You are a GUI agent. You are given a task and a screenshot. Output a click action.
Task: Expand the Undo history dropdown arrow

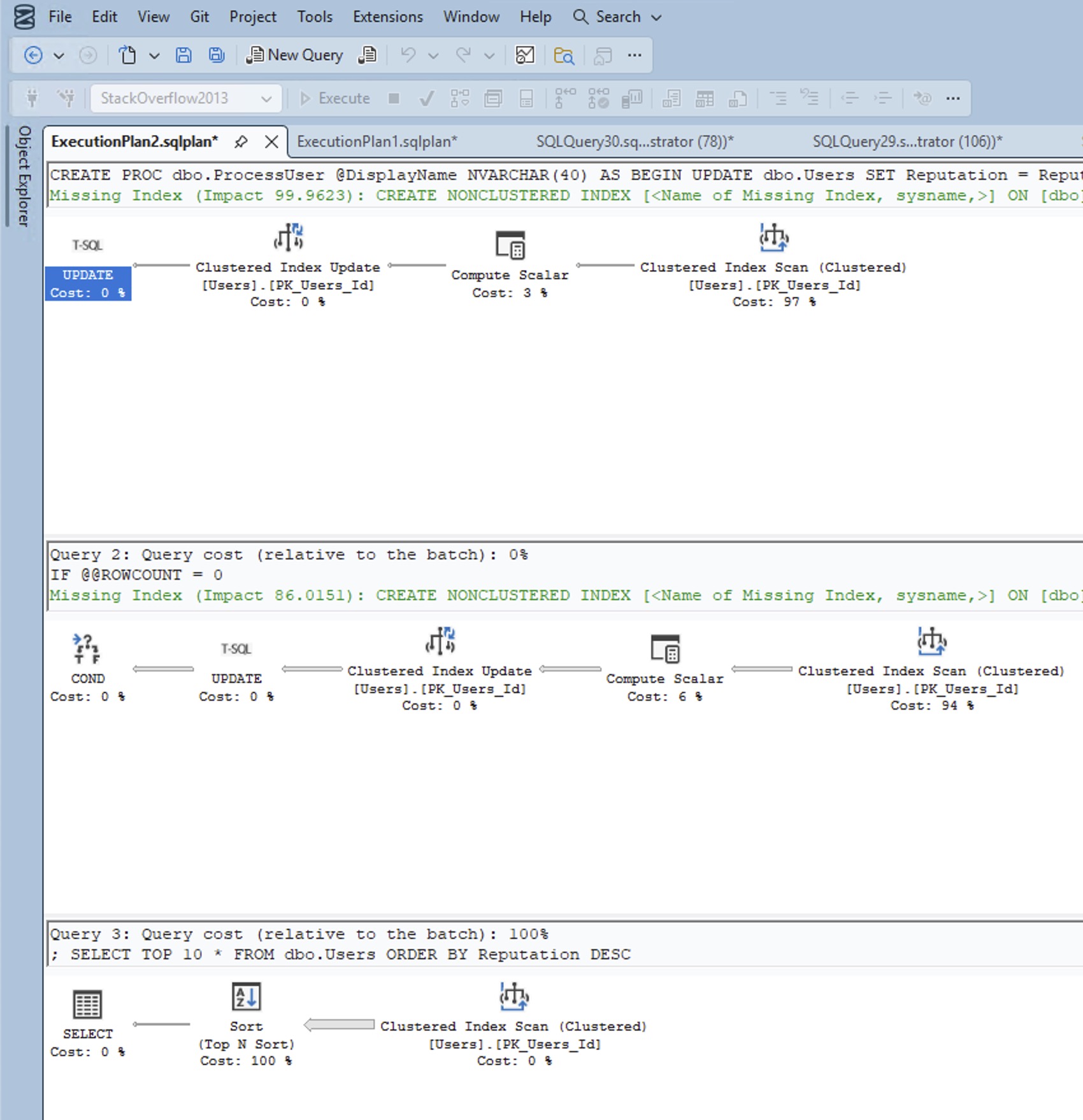pyautogui.click(x=433, y=55)
